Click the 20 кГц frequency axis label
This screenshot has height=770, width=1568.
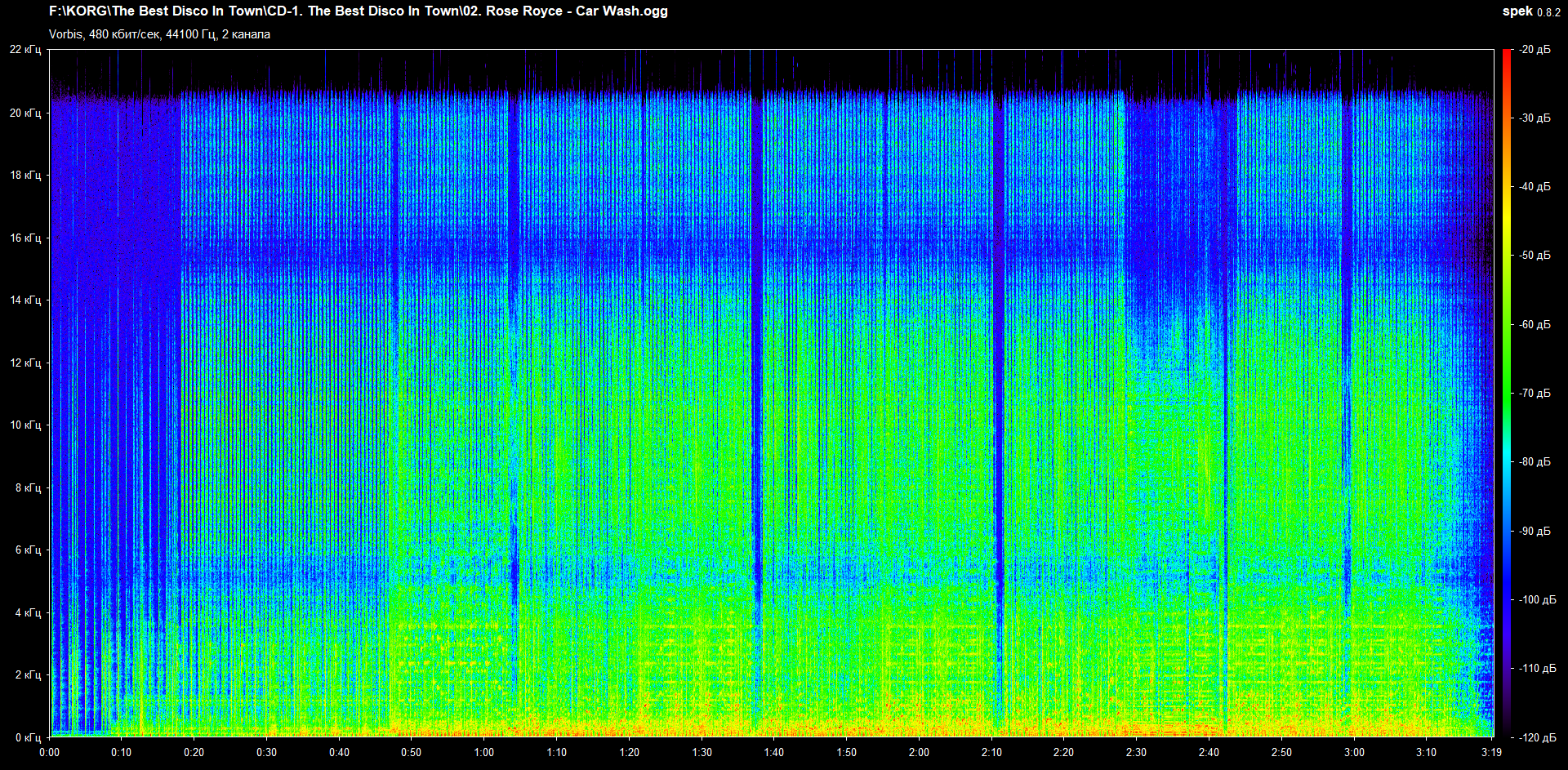click(25, 113)
